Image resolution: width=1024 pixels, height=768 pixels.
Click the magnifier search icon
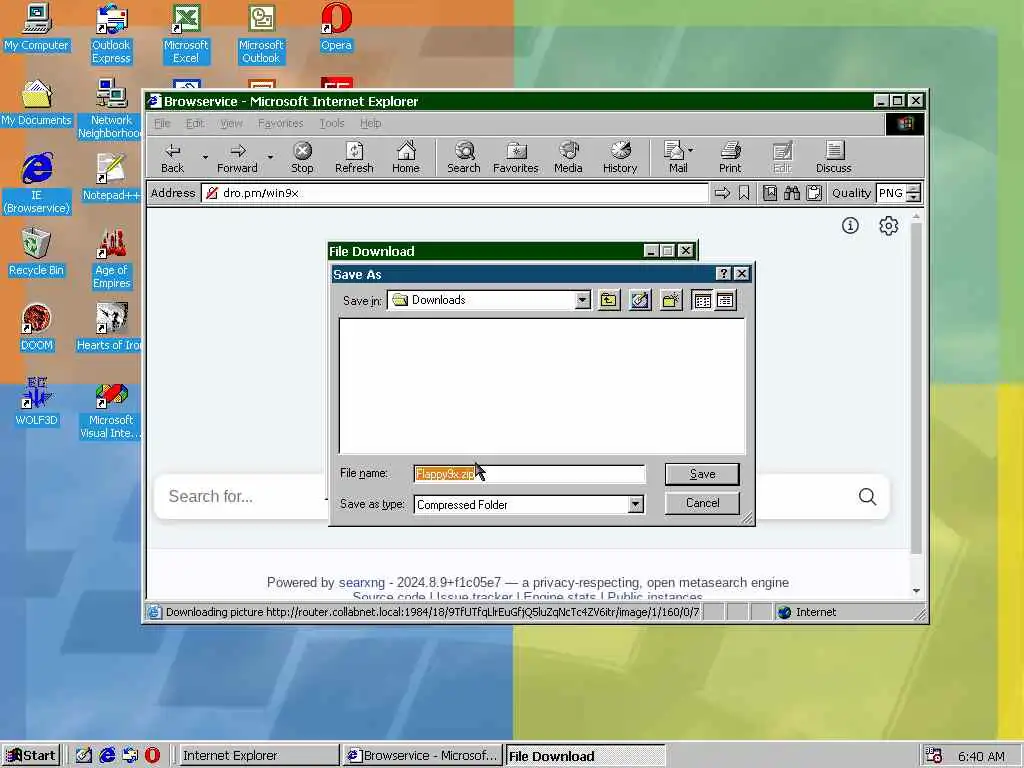(867, 497)
